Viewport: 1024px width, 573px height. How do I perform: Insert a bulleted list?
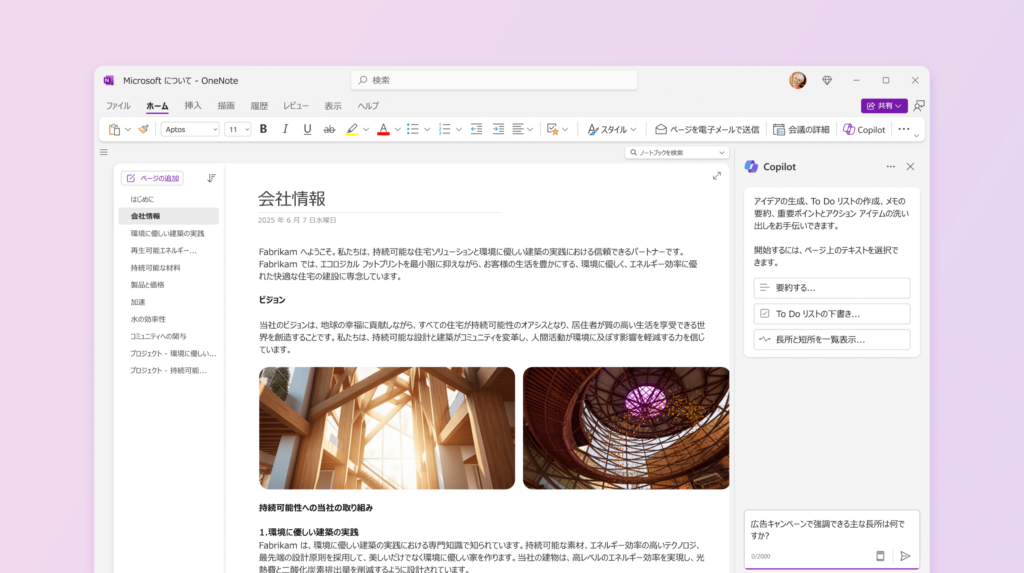coord(413,129)
